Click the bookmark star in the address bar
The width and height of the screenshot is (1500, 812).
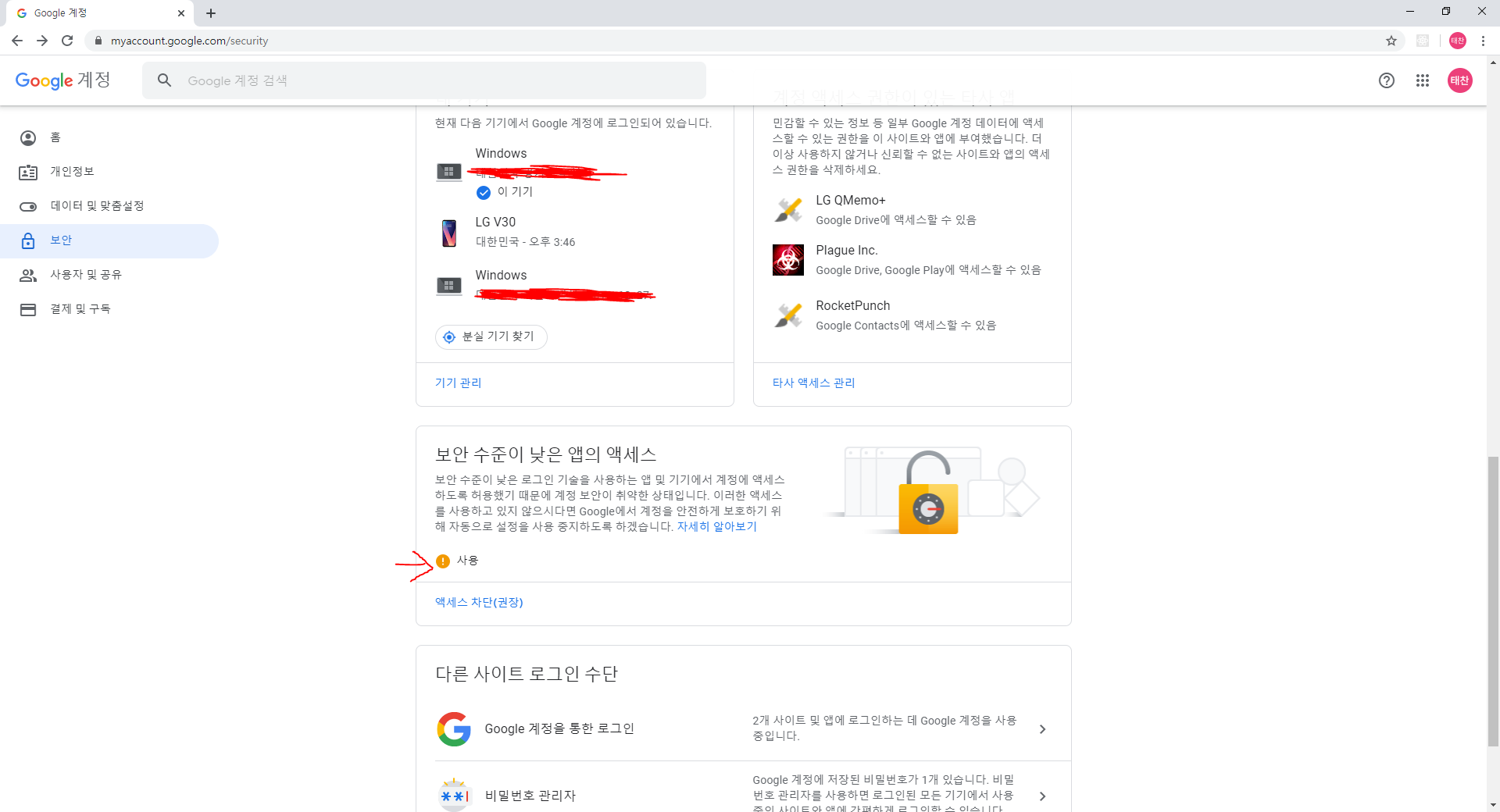tap(1391, 41)
